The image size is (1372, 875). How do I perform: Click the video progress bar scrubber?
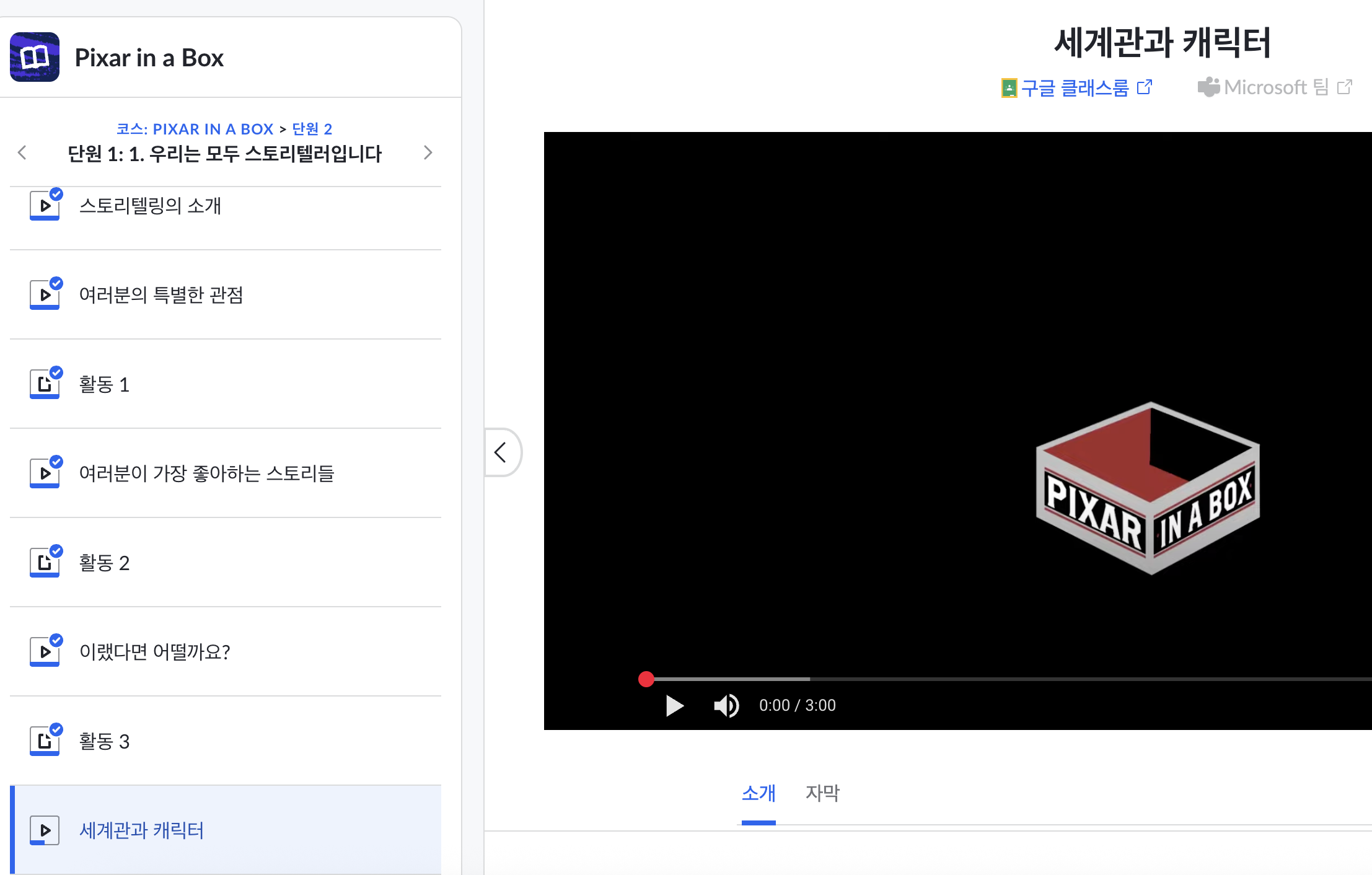point(646,679)
